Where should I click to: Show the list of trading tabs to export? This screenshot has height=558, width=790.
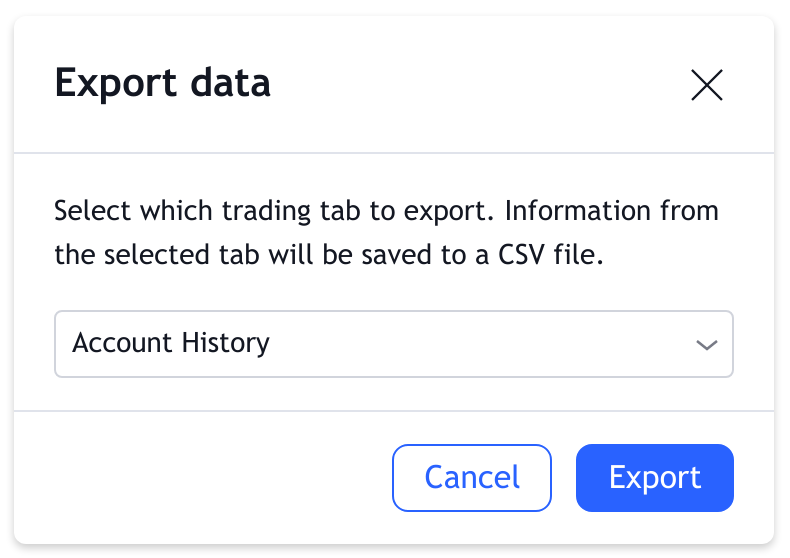(x=393, y=344)
